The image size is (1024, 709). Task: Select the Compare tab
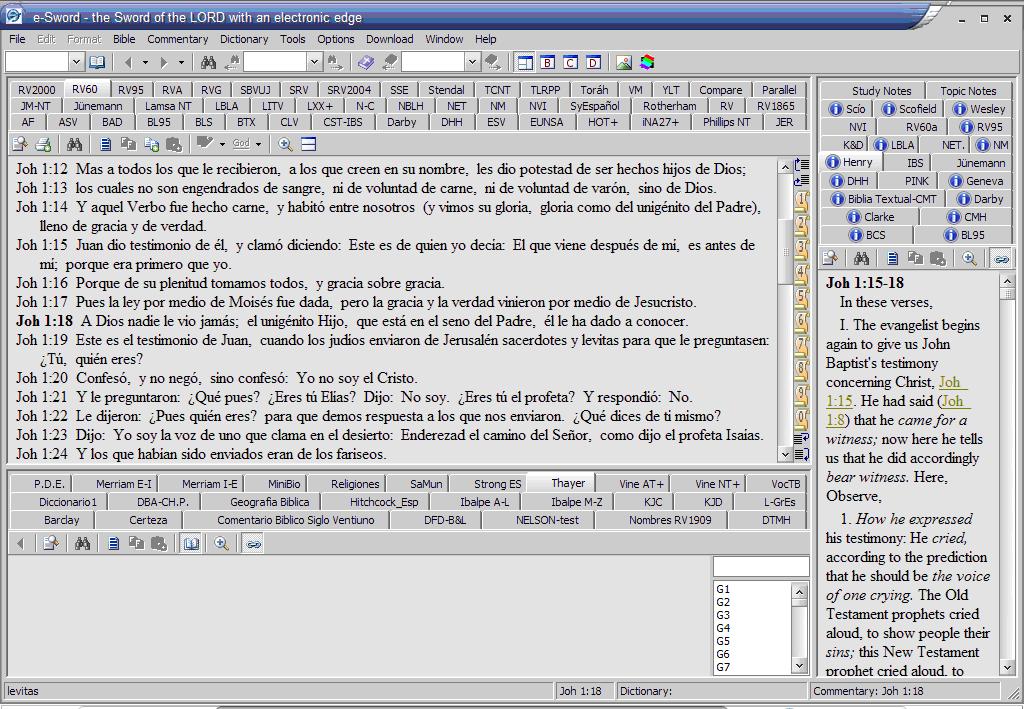pos(720,90)
